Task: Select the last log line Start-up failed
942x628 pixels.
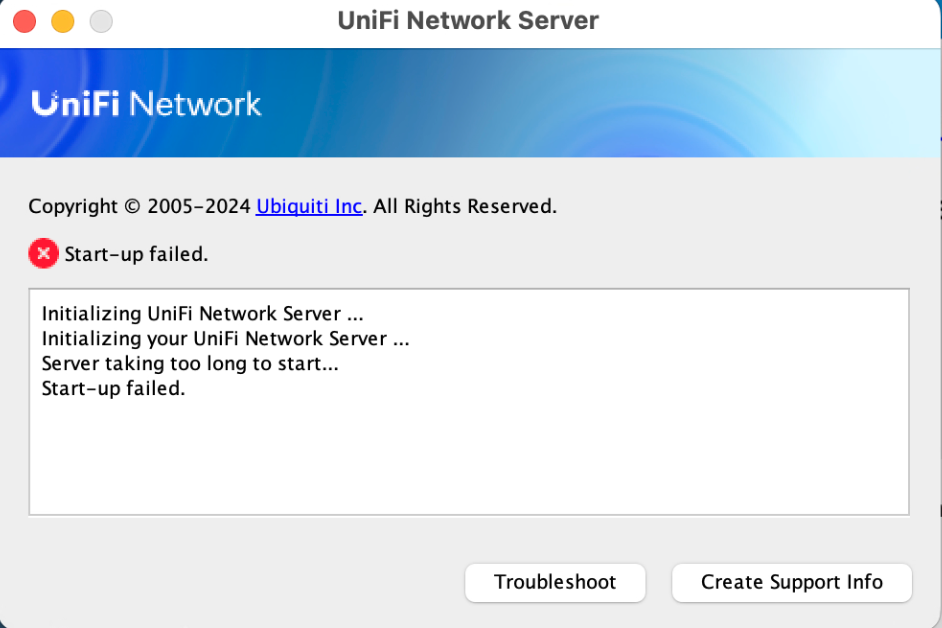Action: click(x=113, y=388)
